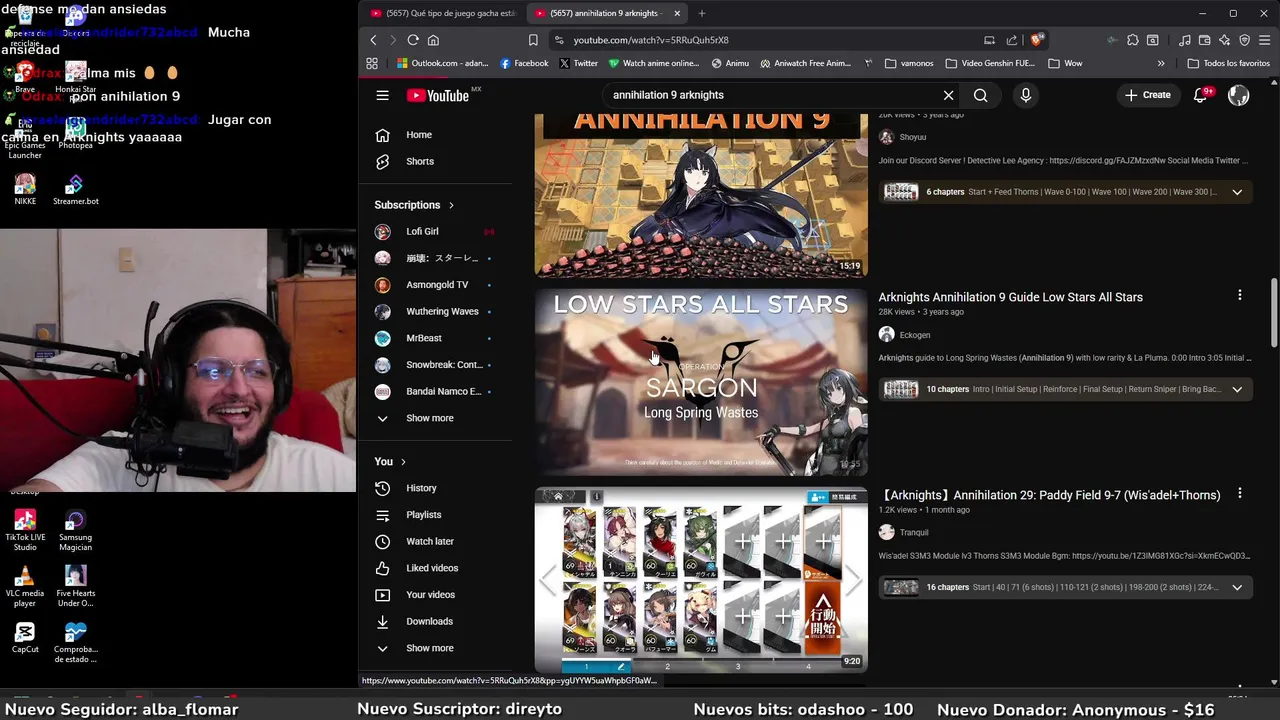Open Shorts in the YouTube sidebar
This screenshot has height=720, width=1280.
pos(419,161)
